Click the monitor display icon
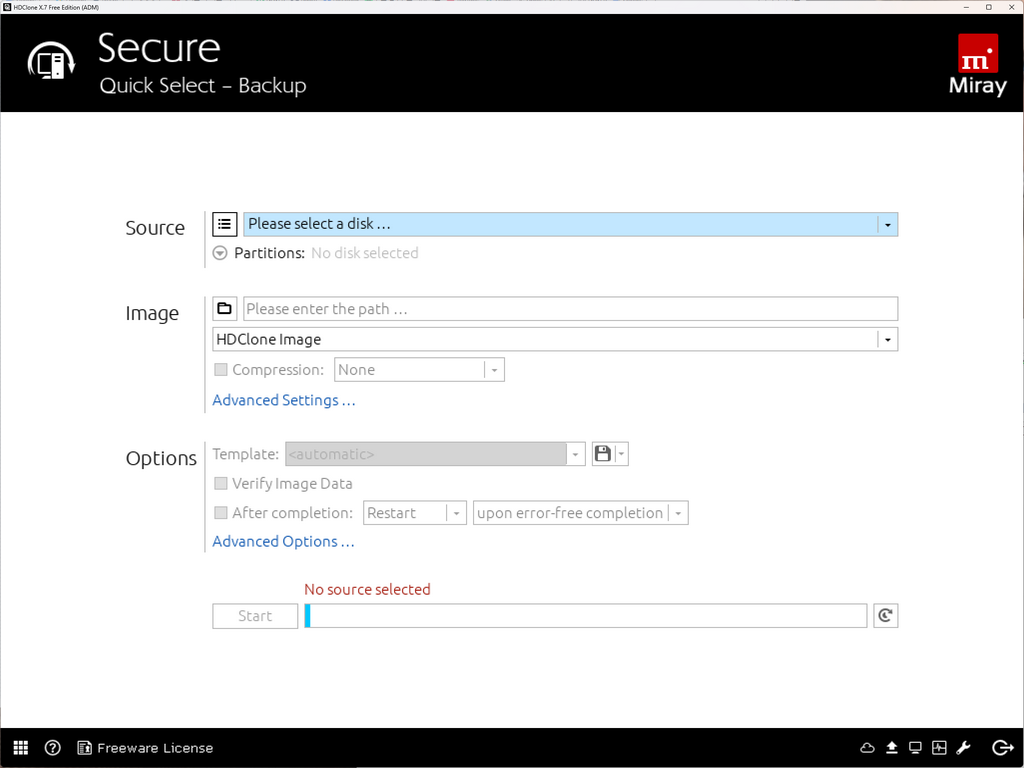Screen dimensions: 1024x768 [915, 748]
